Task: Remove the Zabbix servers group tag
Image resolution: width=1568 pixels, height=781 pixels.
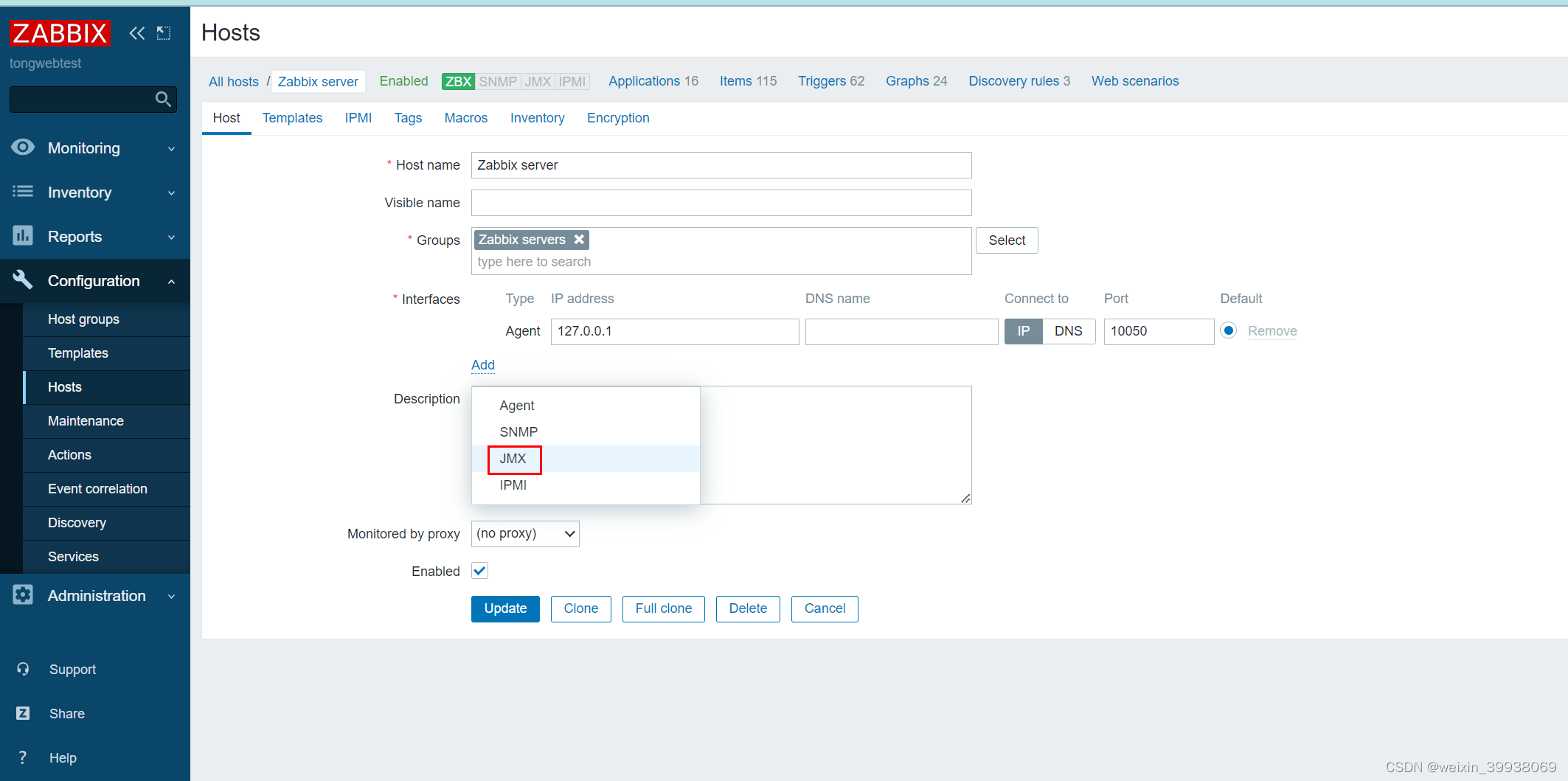Action: (580, 240)
